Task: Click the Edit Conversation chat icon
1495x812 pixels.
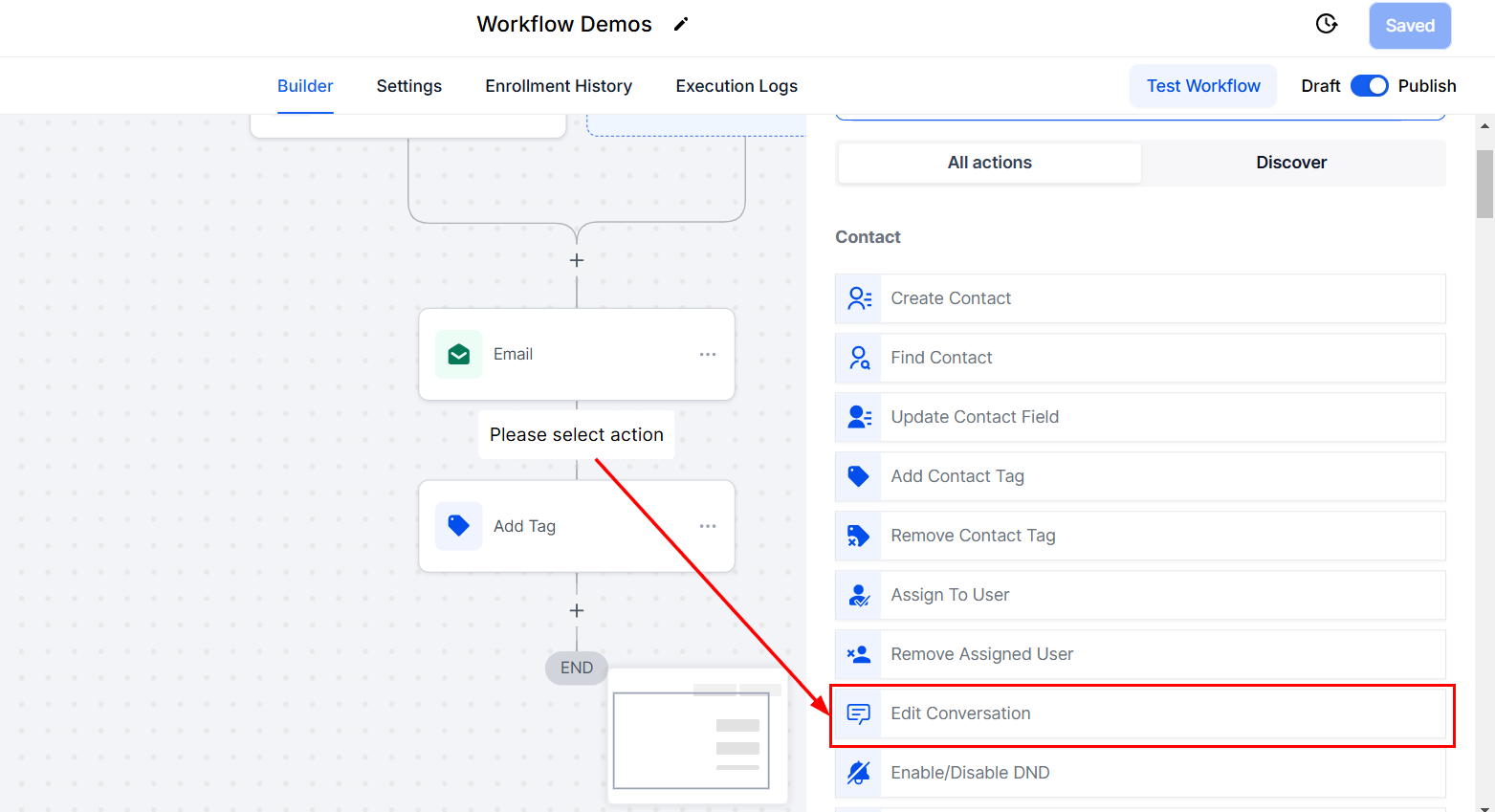Action: click(859, 713)
